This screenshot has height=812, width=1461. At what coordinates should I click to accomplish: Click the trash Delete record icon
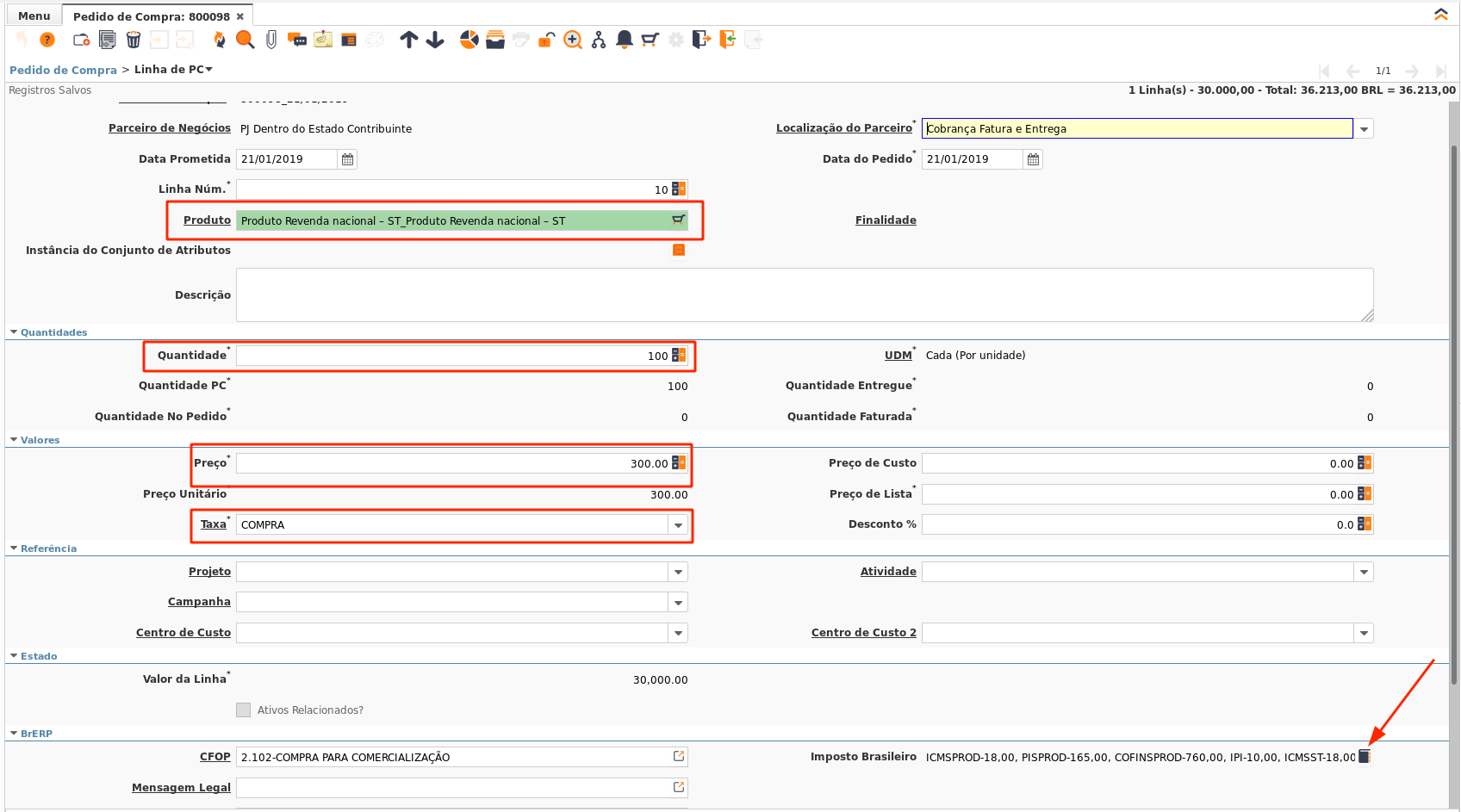(x=134, y=40)
